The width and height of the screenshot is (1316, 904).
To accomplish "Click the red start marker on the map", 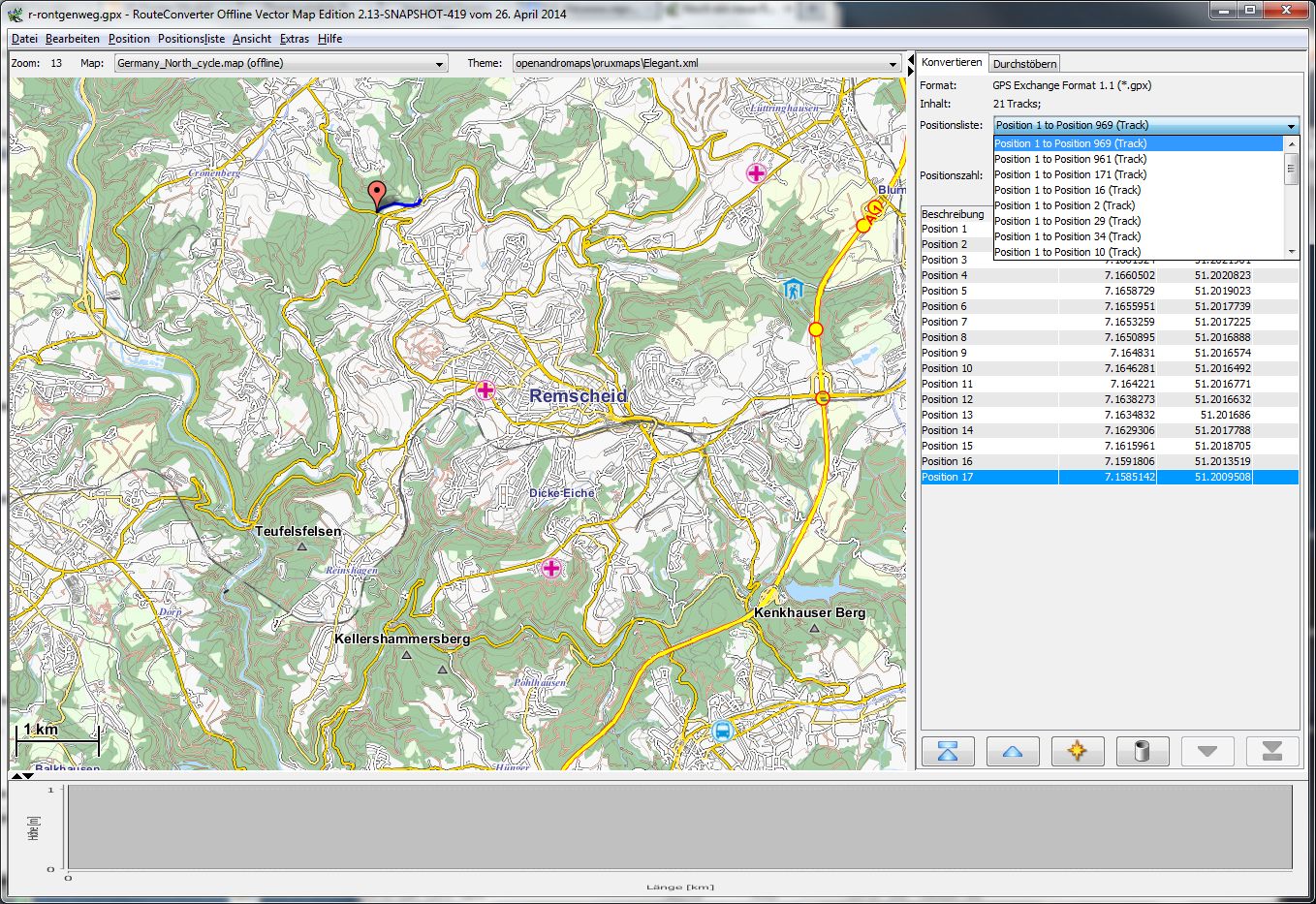I will click(377, 194).
